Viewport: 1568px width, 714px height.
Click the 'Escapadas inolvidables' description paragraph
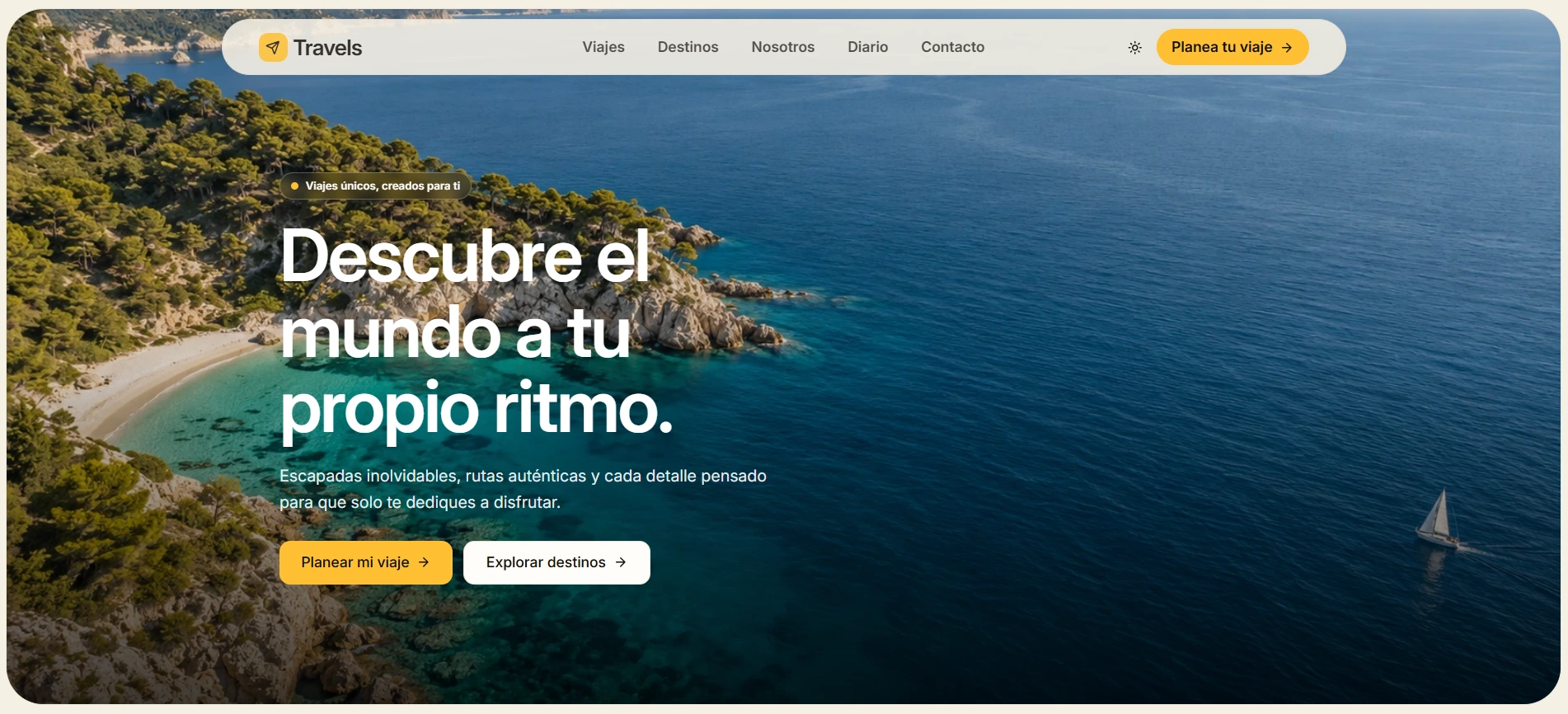click(523, 489)
